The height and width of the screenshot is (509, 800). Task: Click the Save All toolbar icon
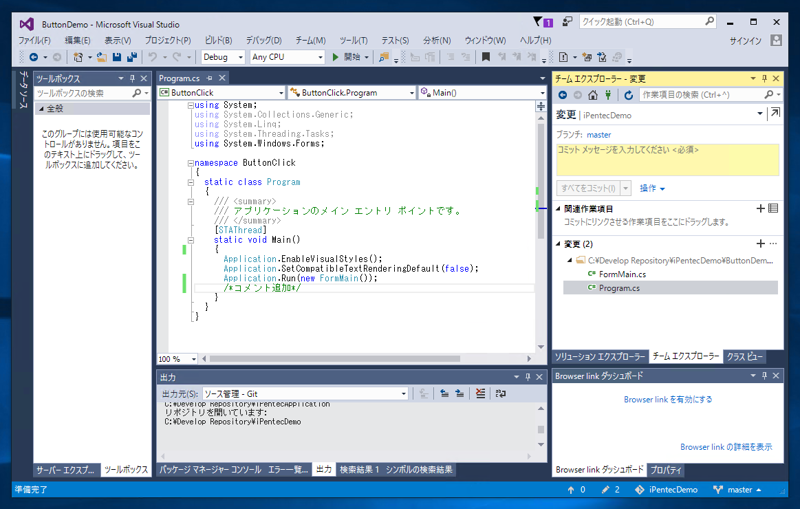(132, 57)
